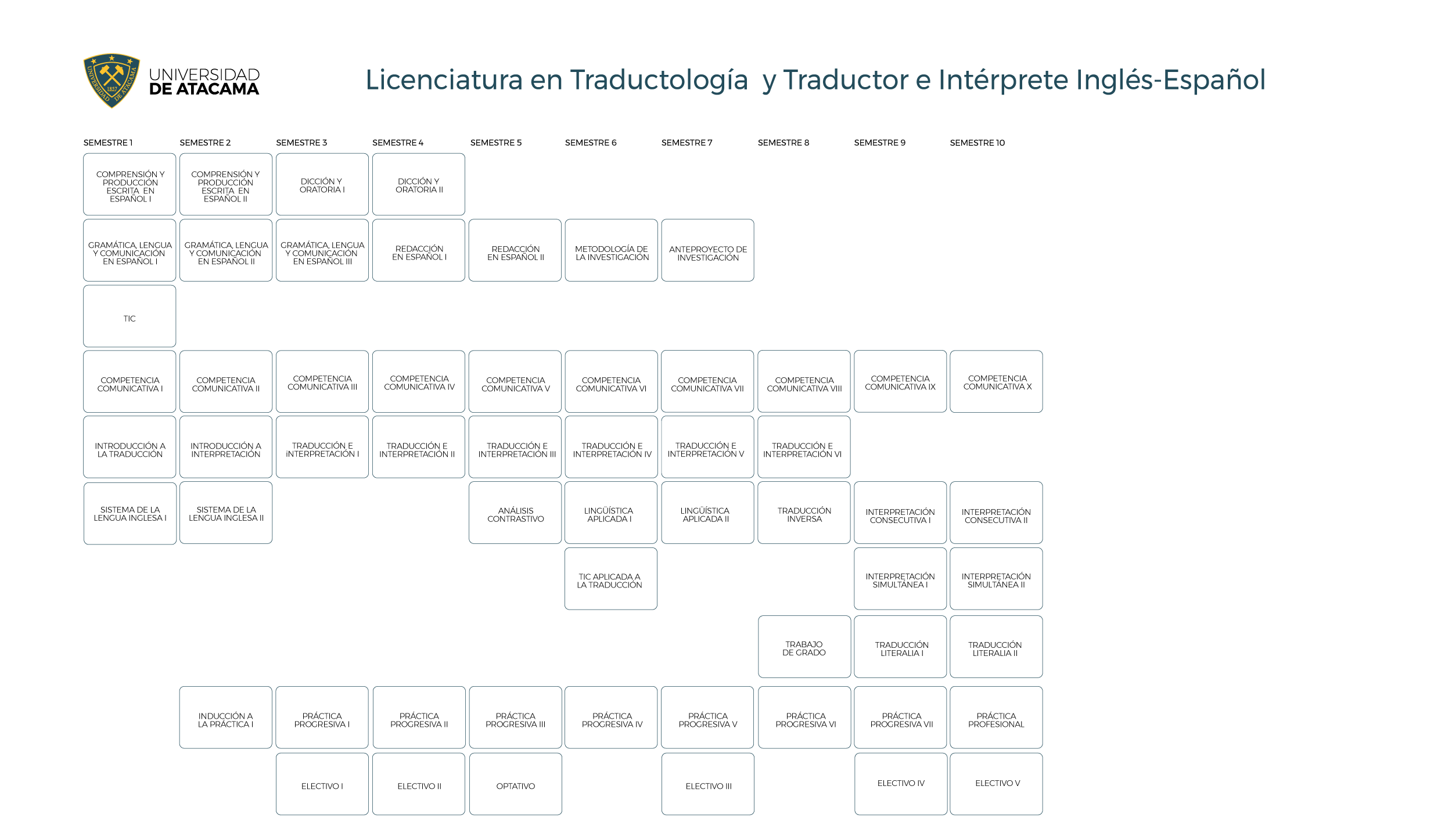
Task: Select the SEMESTRE 1 column header
Action: tap(108, 143)
